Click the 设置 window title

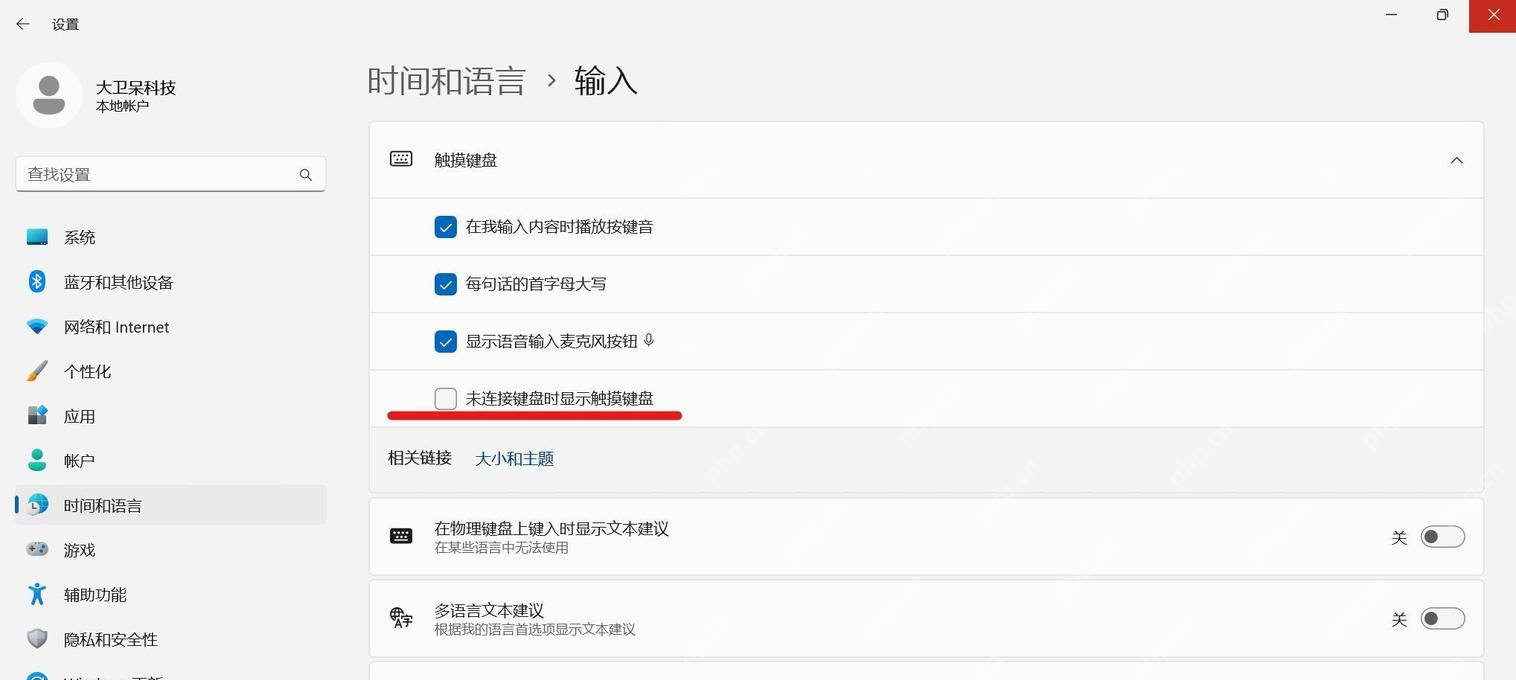pos(65,24)
